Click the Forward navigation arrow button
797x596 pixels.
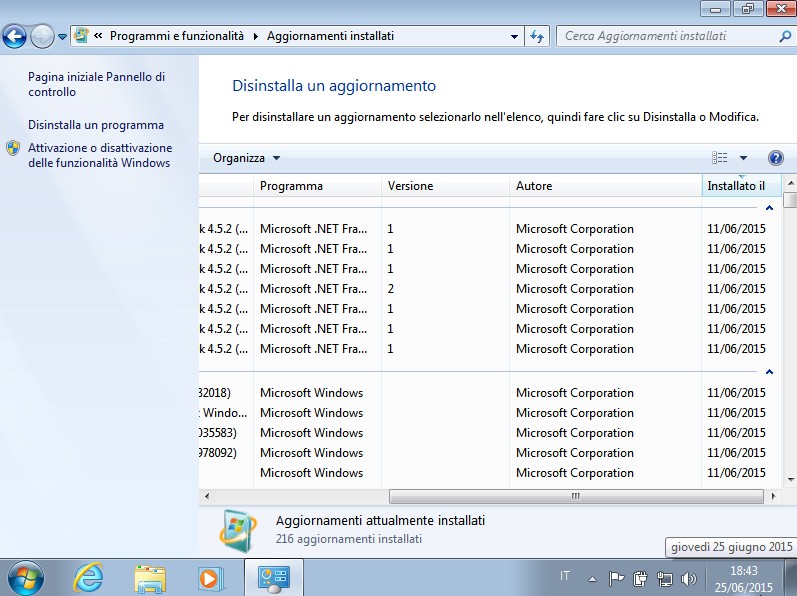pyautogui.click(x=42, y=37)
